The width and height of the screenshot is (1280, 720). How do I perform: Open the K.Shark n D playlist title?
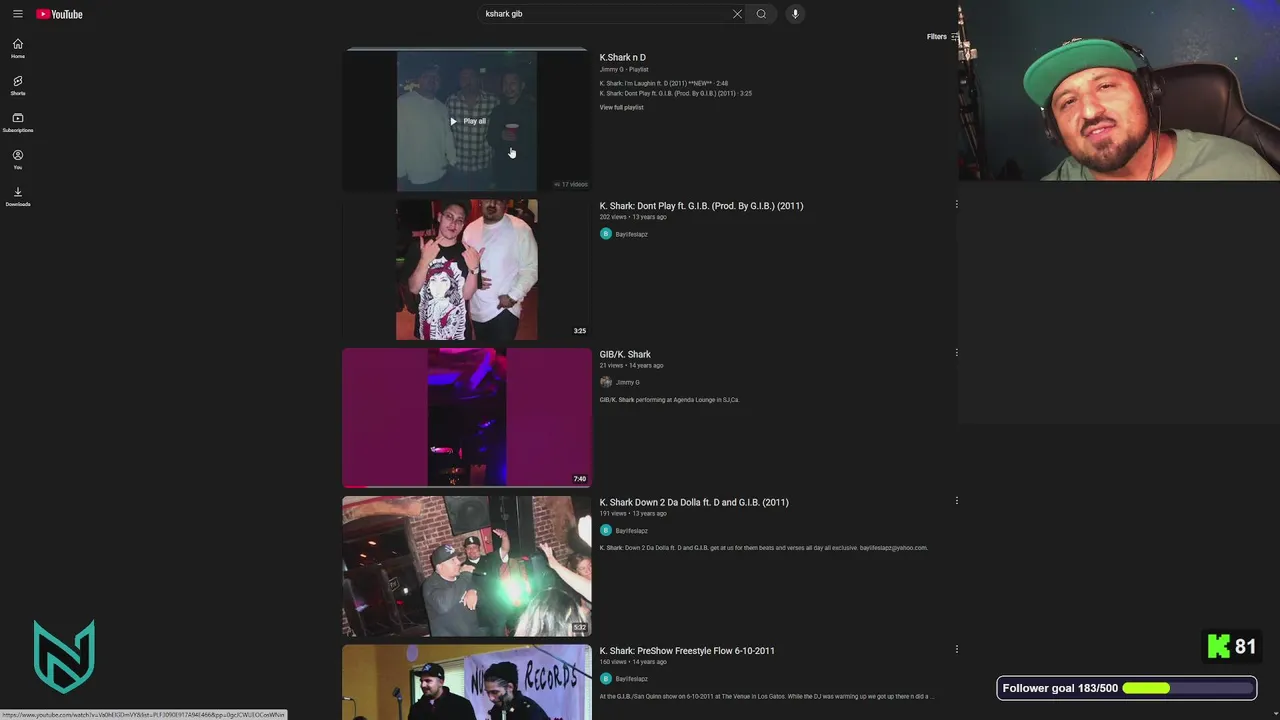click(622, 58)
